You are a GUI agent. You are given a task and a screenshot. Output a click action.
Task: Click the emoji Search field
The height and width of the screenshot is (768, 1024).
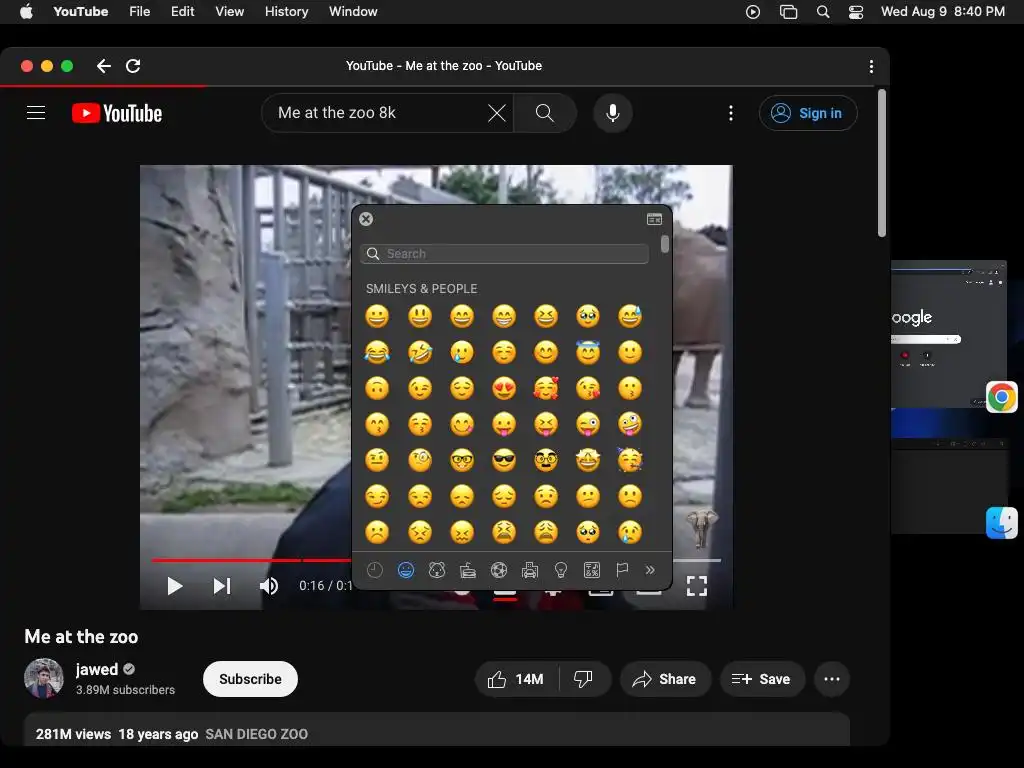coord(504,254)
